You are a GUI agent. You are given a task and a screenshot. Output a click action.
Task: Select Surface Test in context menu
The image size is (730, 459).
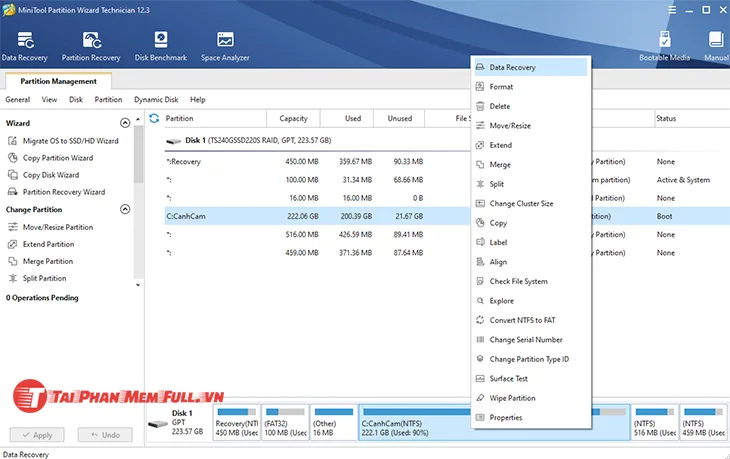(x=531, y=378)
